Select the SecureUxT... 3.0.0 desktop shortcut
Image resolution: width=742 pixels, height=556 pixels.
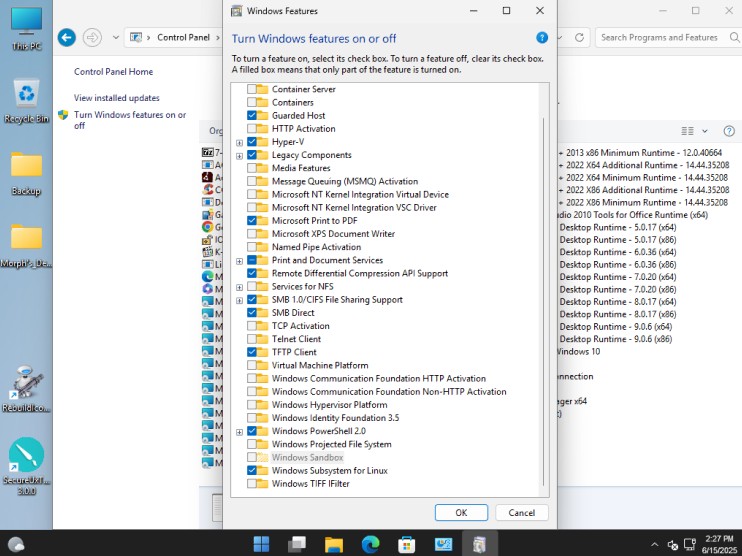(26, 467)
